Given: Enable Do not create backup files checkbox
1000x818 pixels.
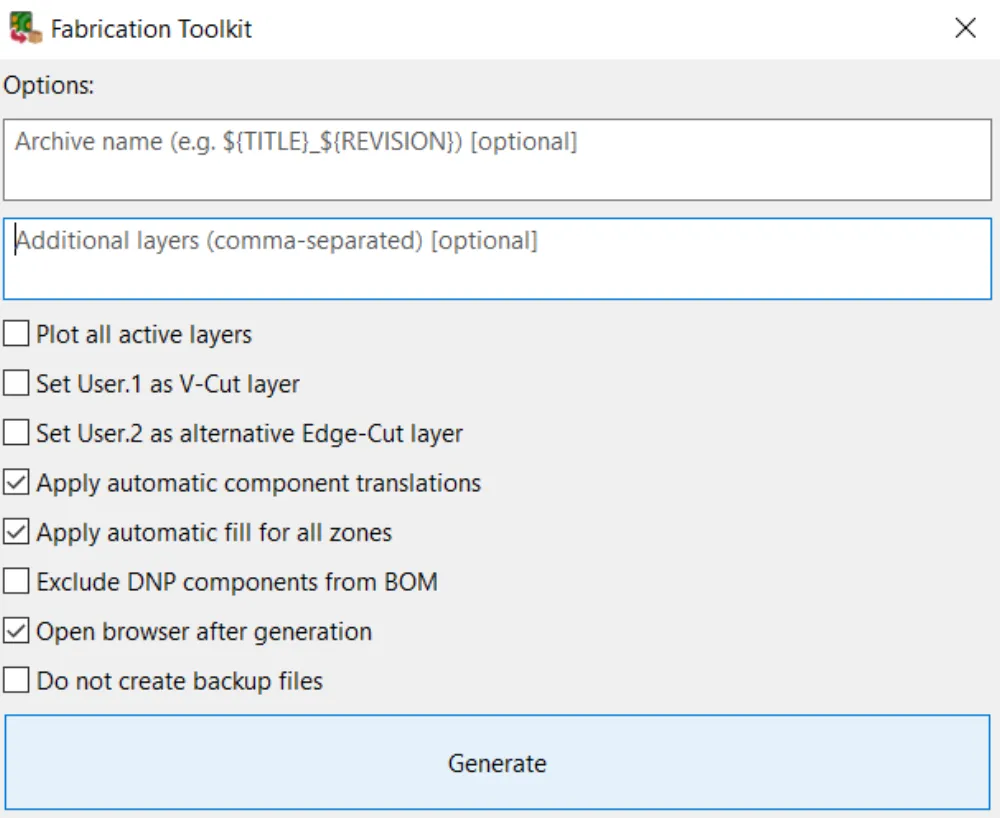Looking at the screenshot, I should click(x=16, y=682).
